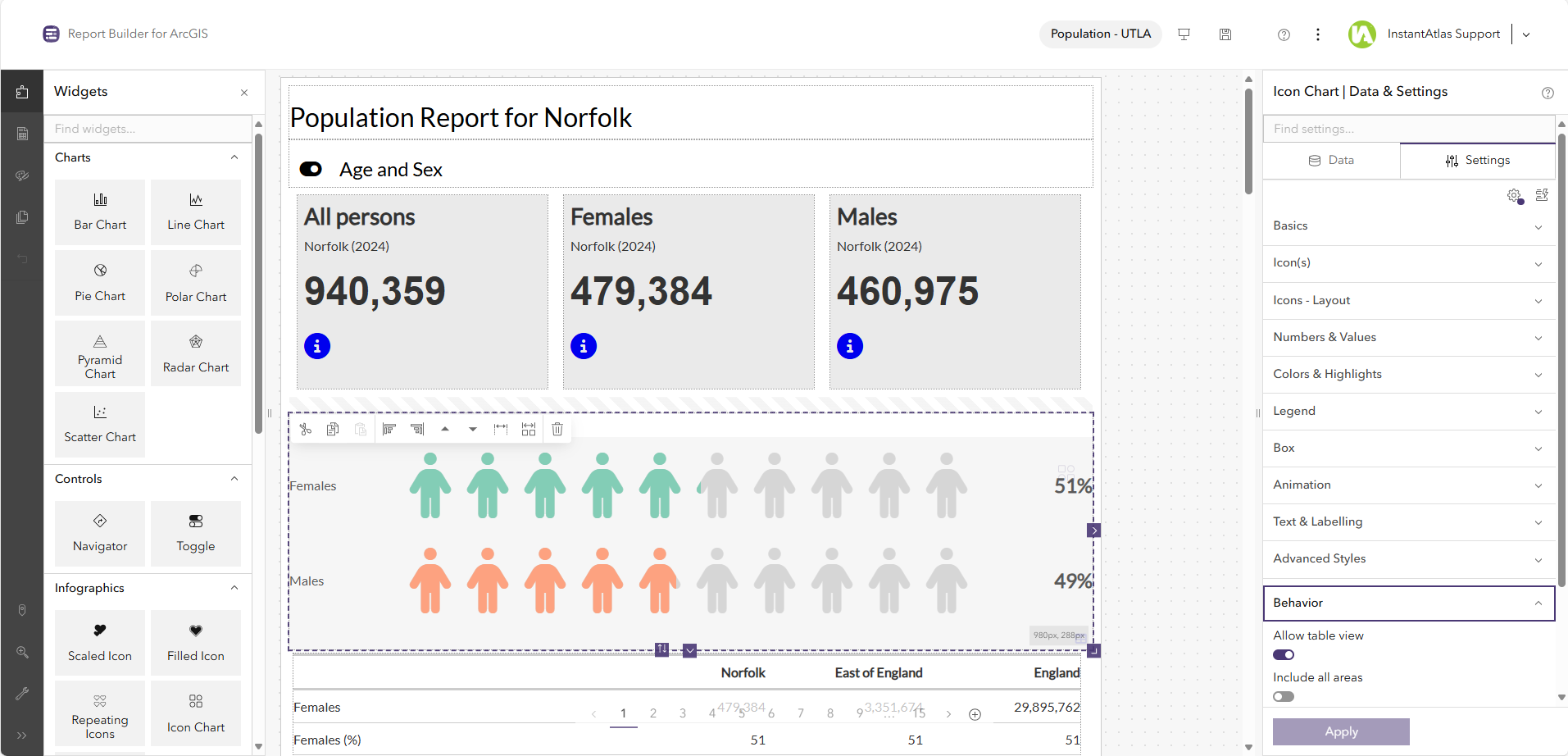The height and width of the screenshot is (756, 1568).
Task: Toggle the Age and Sex section switch
Action: click(311, 169)
